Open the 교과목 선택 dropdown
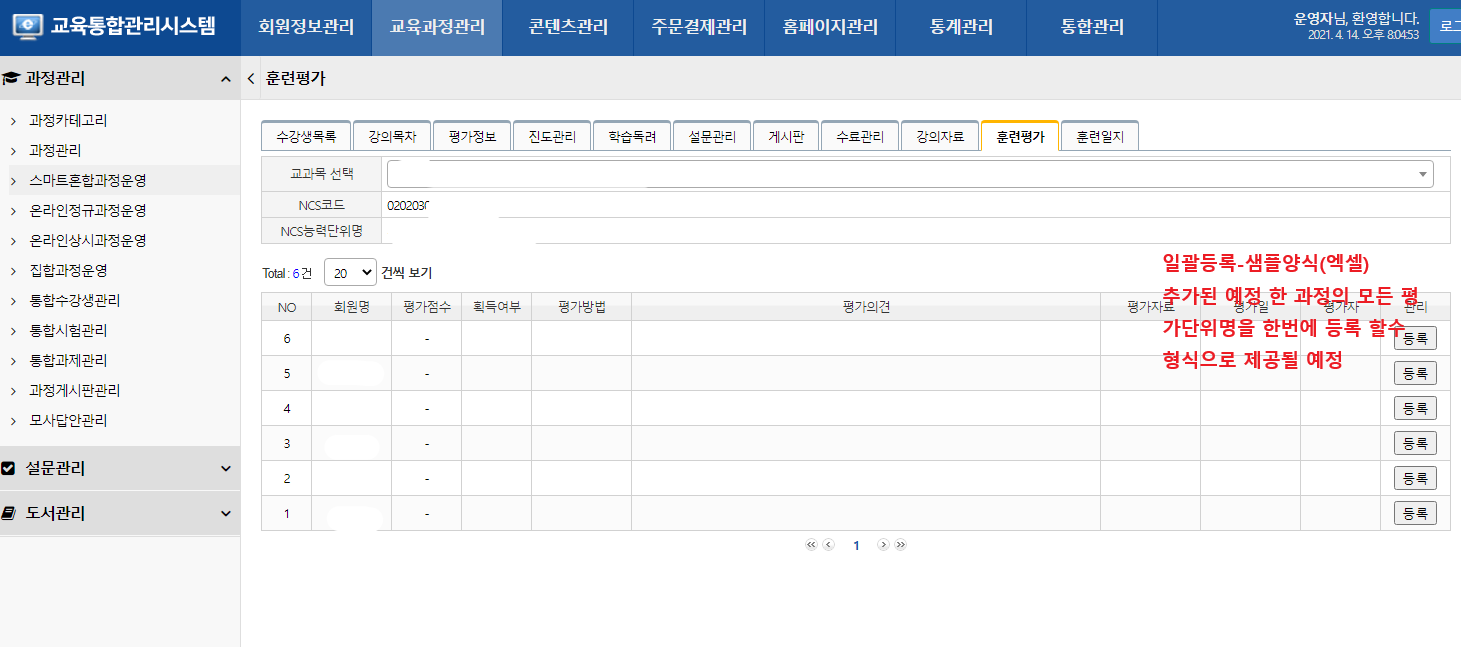The width and height of the screenshot is (1461, 647). (909, 174)
